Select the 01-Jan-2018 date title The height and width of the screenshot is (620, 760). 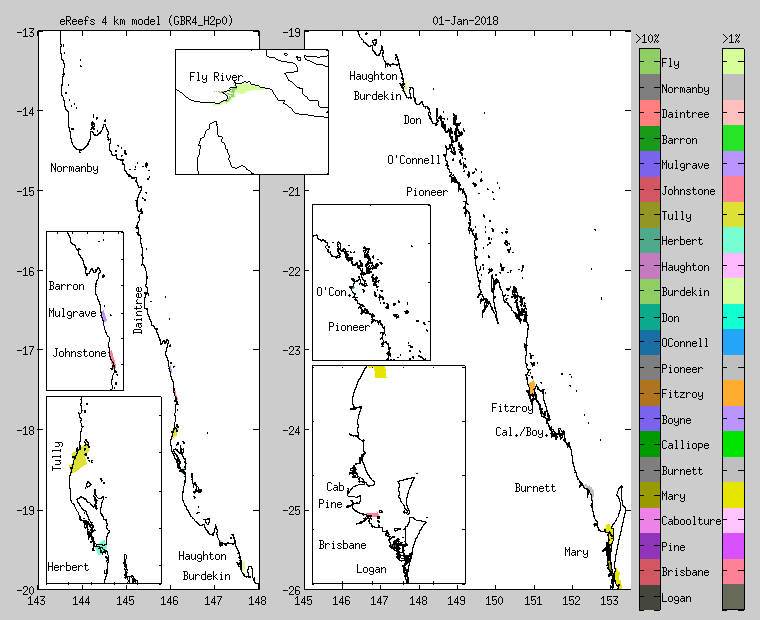[466, 20]
